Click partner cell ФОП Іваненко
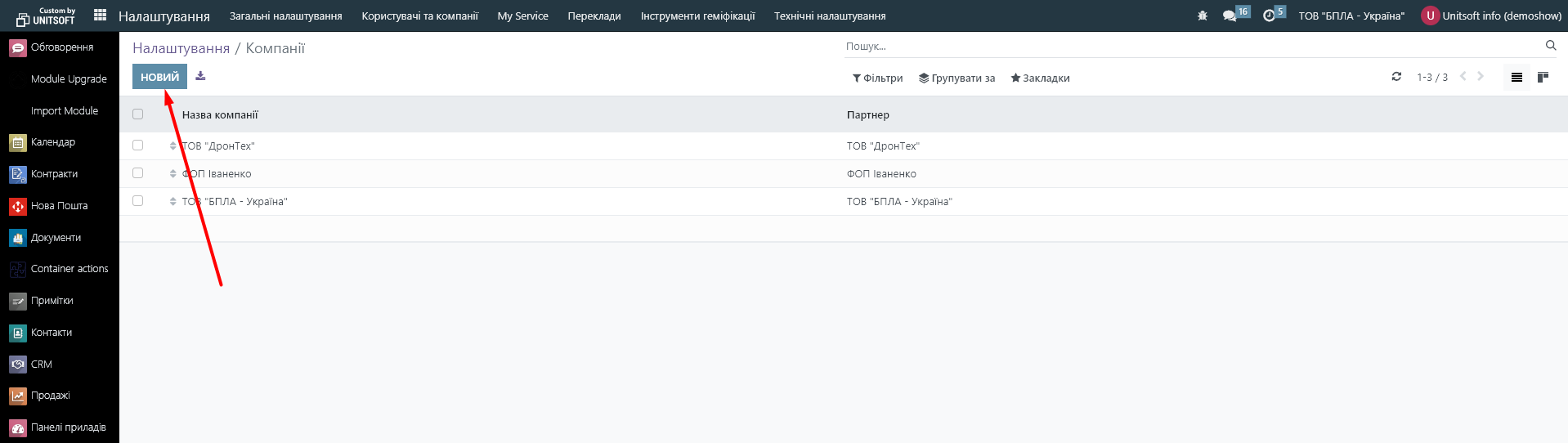 (881, 173)
